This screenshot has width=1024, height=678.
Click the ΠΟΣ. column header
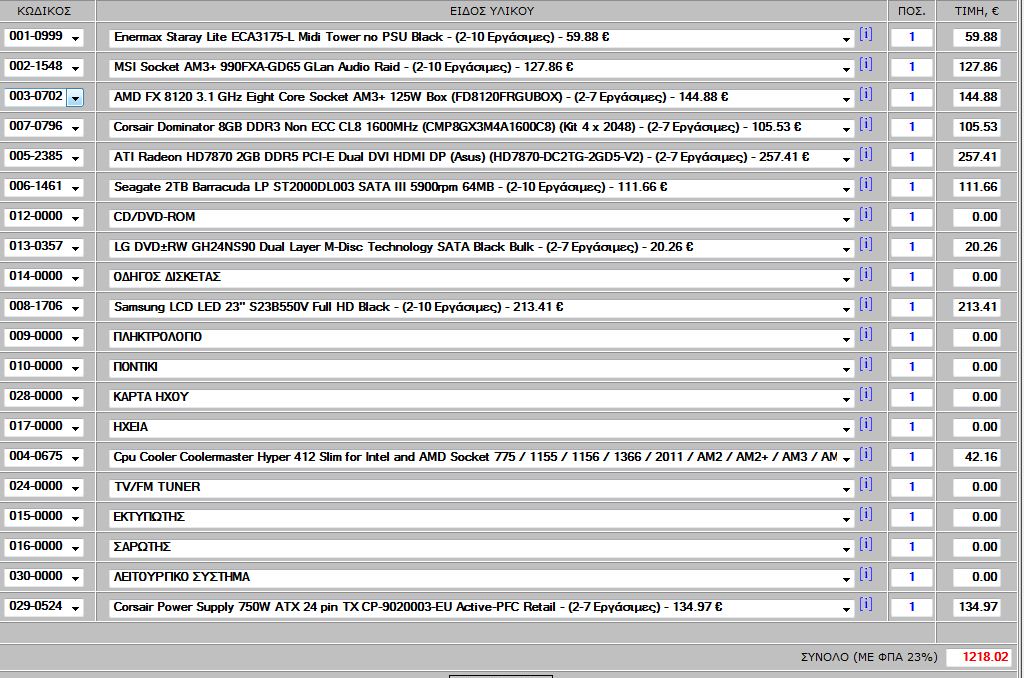(912, 11)
